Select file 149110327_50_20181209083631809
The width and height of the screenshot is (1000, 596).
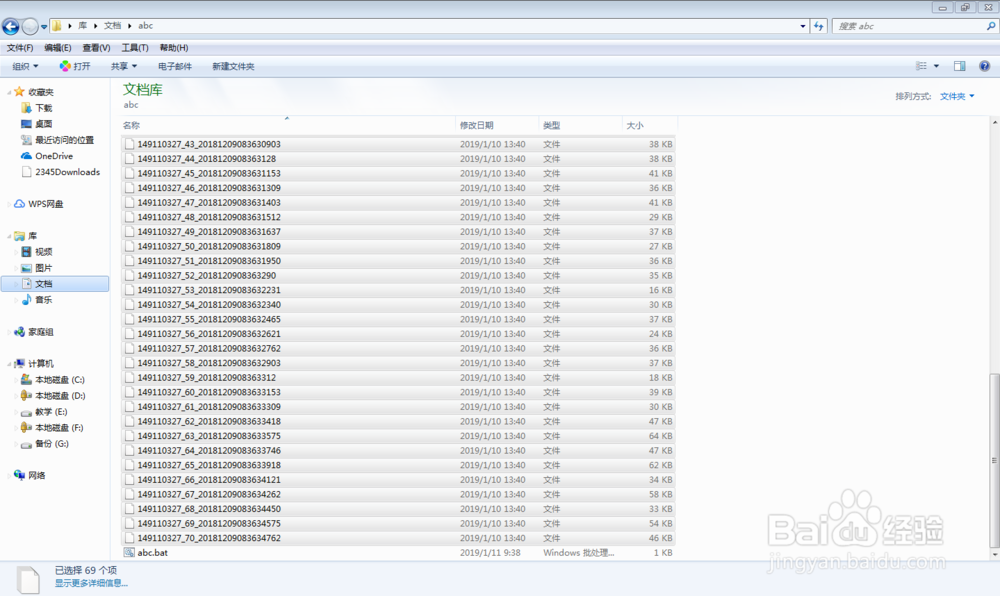tap(398, 246)
